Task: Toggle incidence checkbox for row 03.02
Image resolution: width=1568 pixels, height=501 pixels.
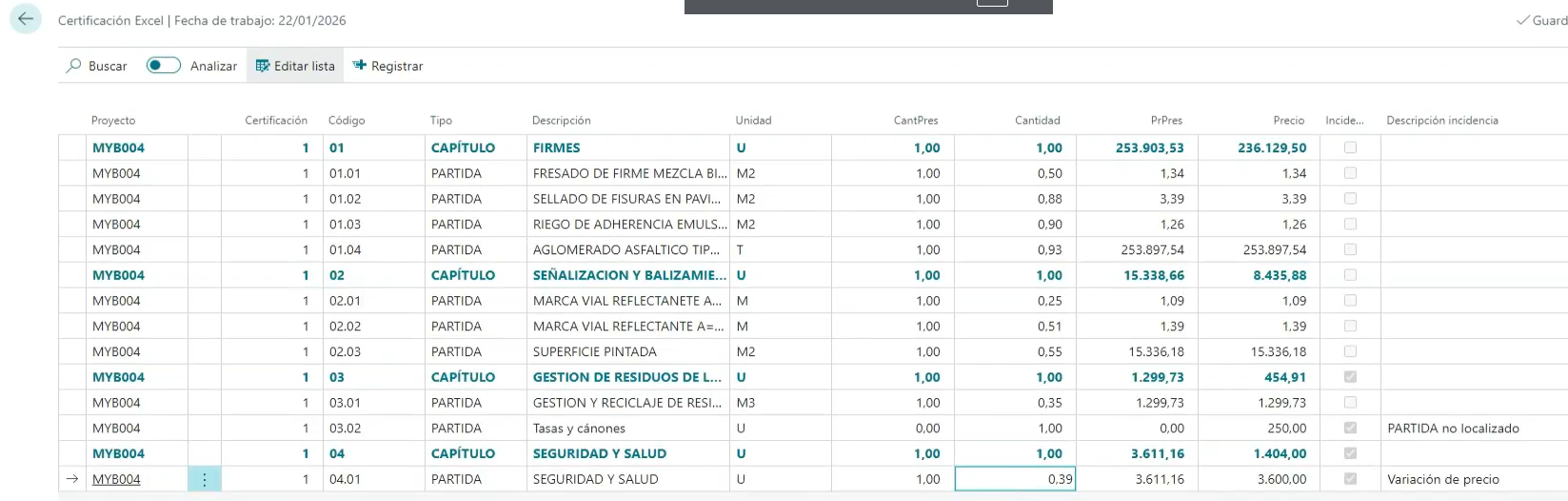Action: (x=1350, y=428)
